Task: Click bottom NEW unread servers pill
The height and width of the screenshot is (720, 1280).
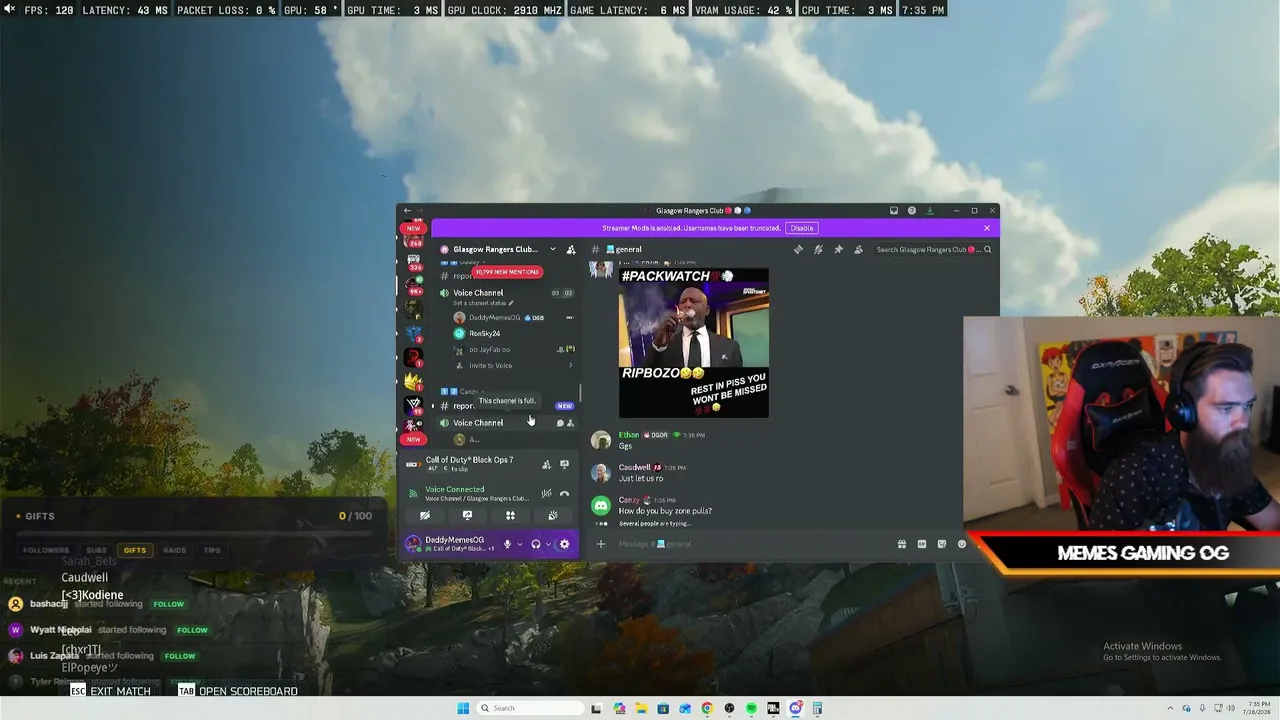Action: (x=413, y=439)
